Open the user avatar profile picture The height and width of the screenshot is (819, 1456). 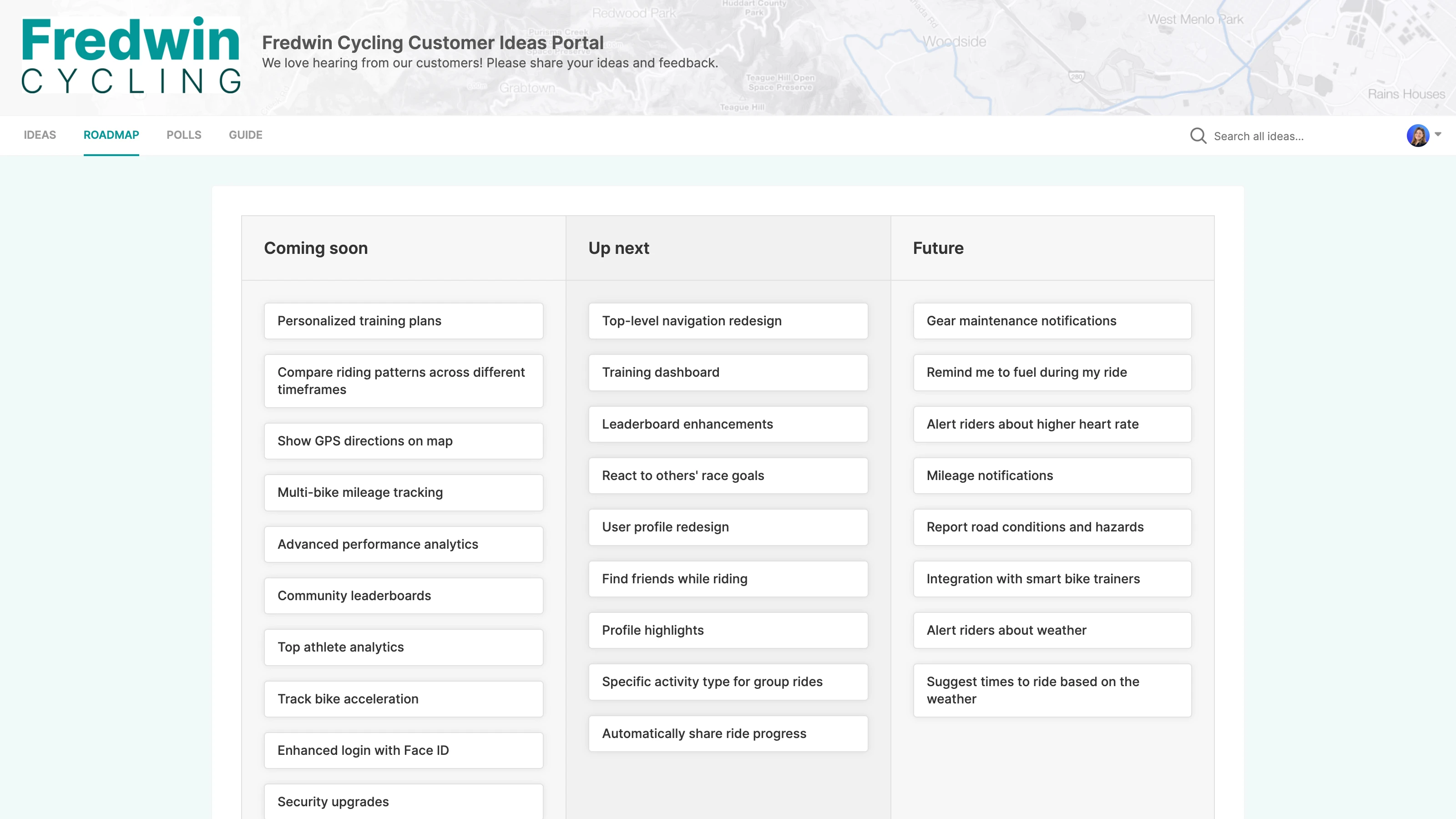1418,136
